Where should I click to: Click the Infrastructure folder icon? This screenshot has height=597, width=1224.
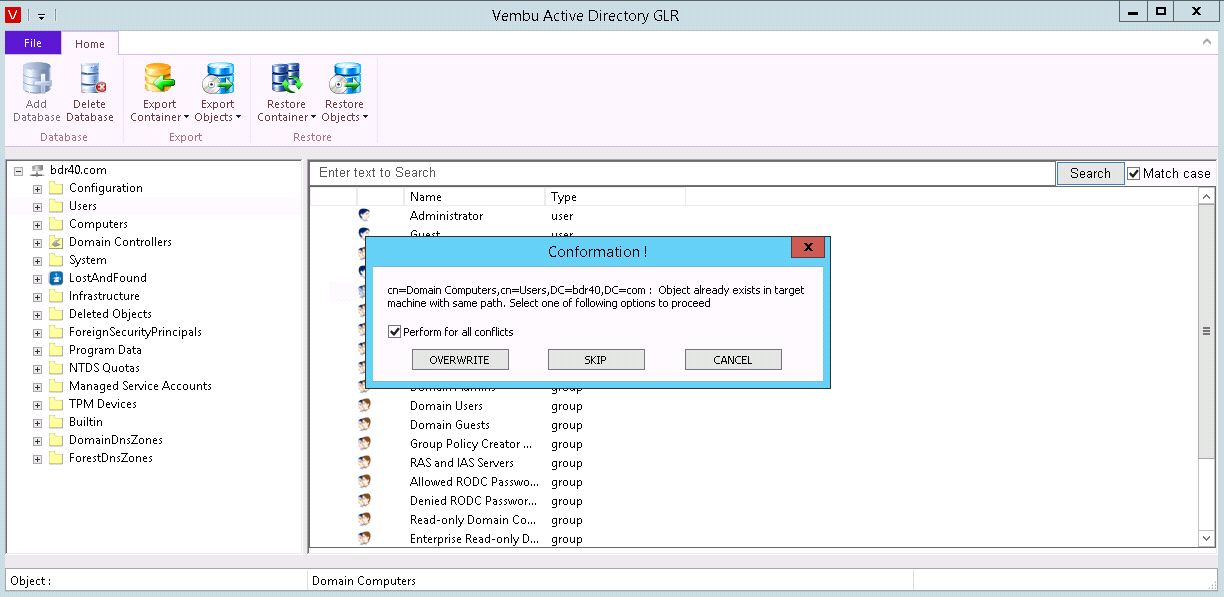[x=56, y=296]
